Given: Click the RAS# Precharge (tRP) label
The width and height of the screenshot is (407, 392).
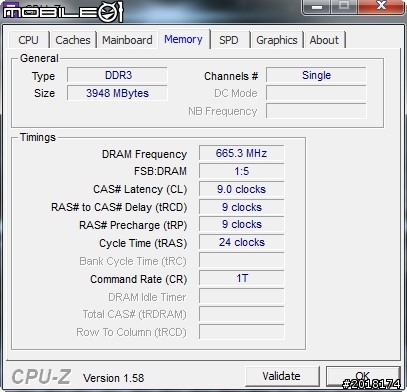Looking at the screenshot, I should 133,225.
